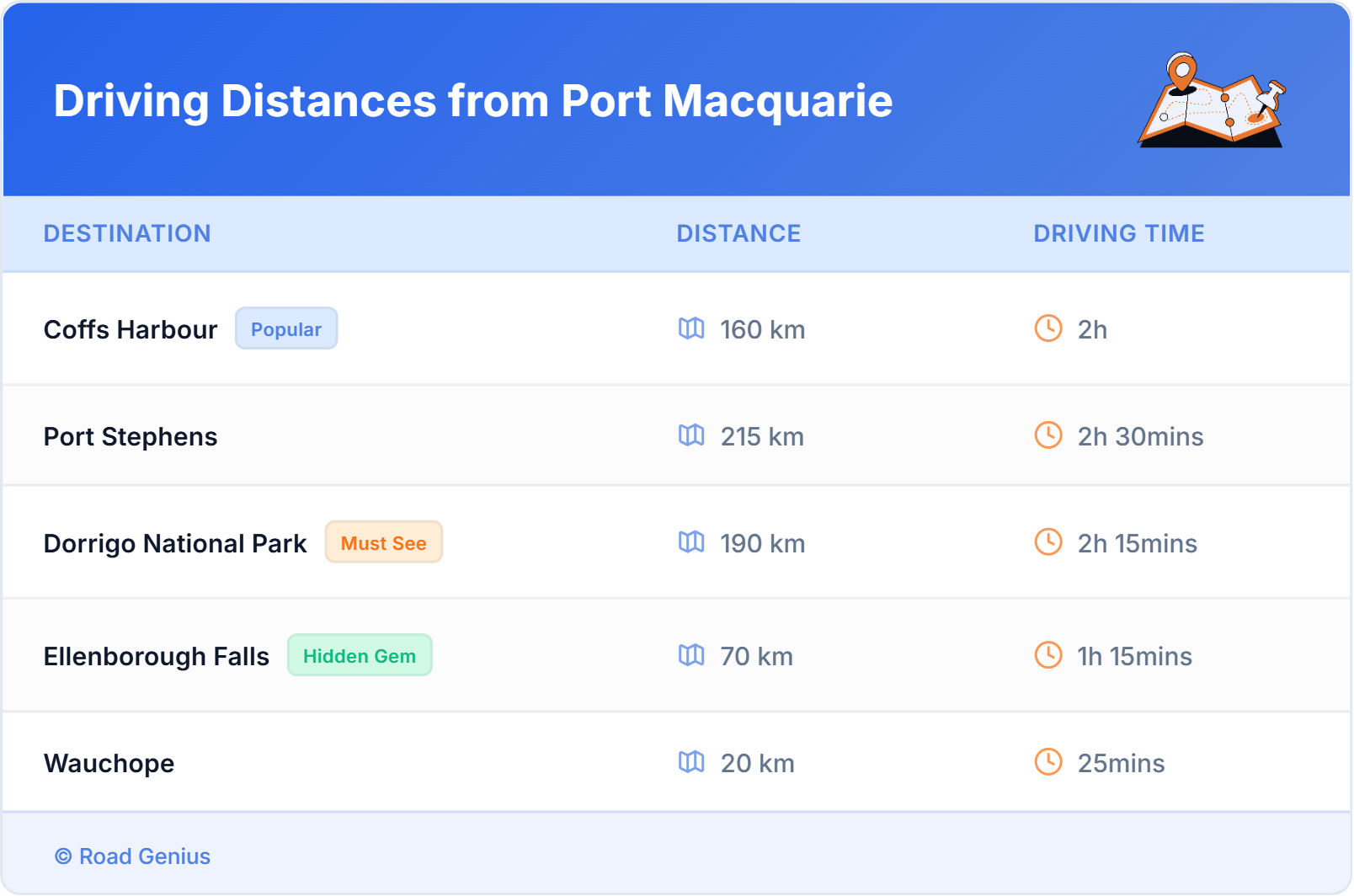Expand the Wauchope row entry
Image resolution: width=1354 pixels, height=896 pixels.
coord(109,763)
